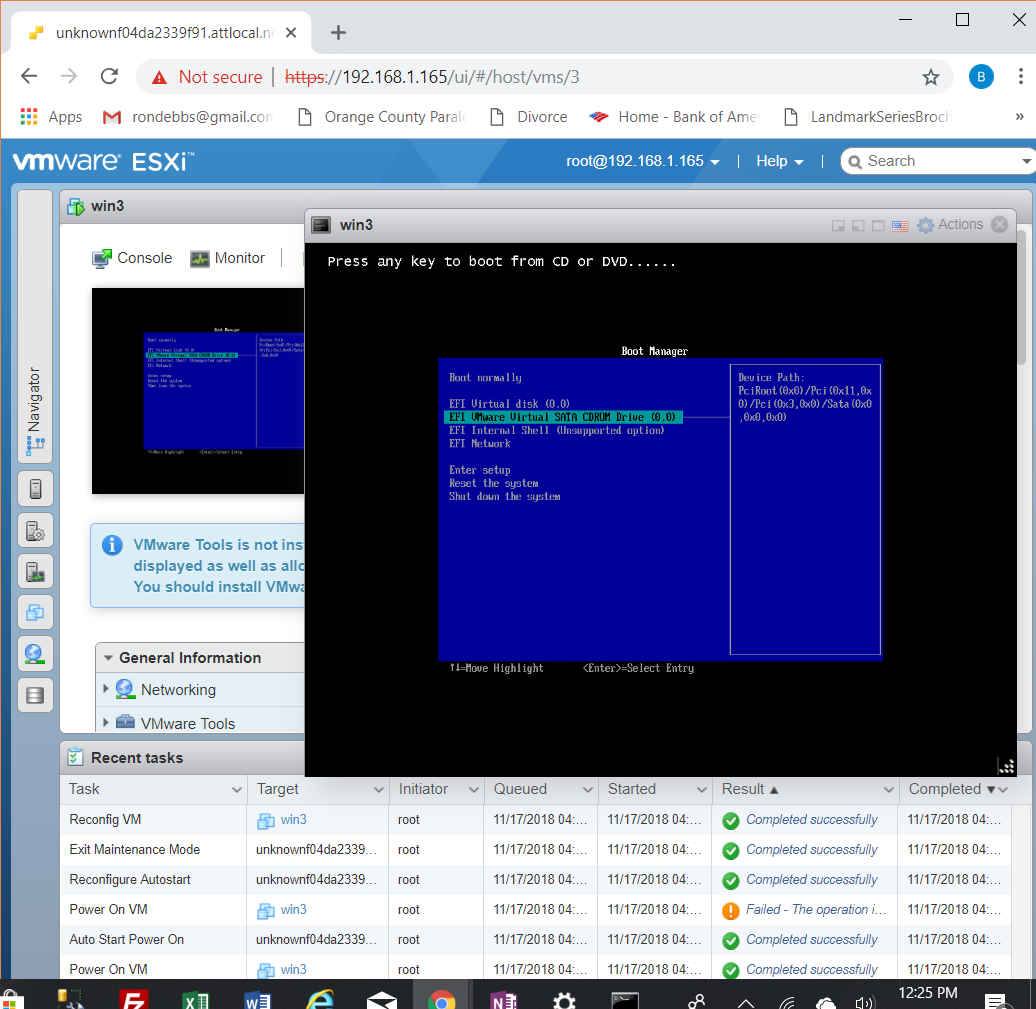Open the Home - Bank of Ame bookmark
This screenshot has height=1009, width=1036.
click(674, 117)
